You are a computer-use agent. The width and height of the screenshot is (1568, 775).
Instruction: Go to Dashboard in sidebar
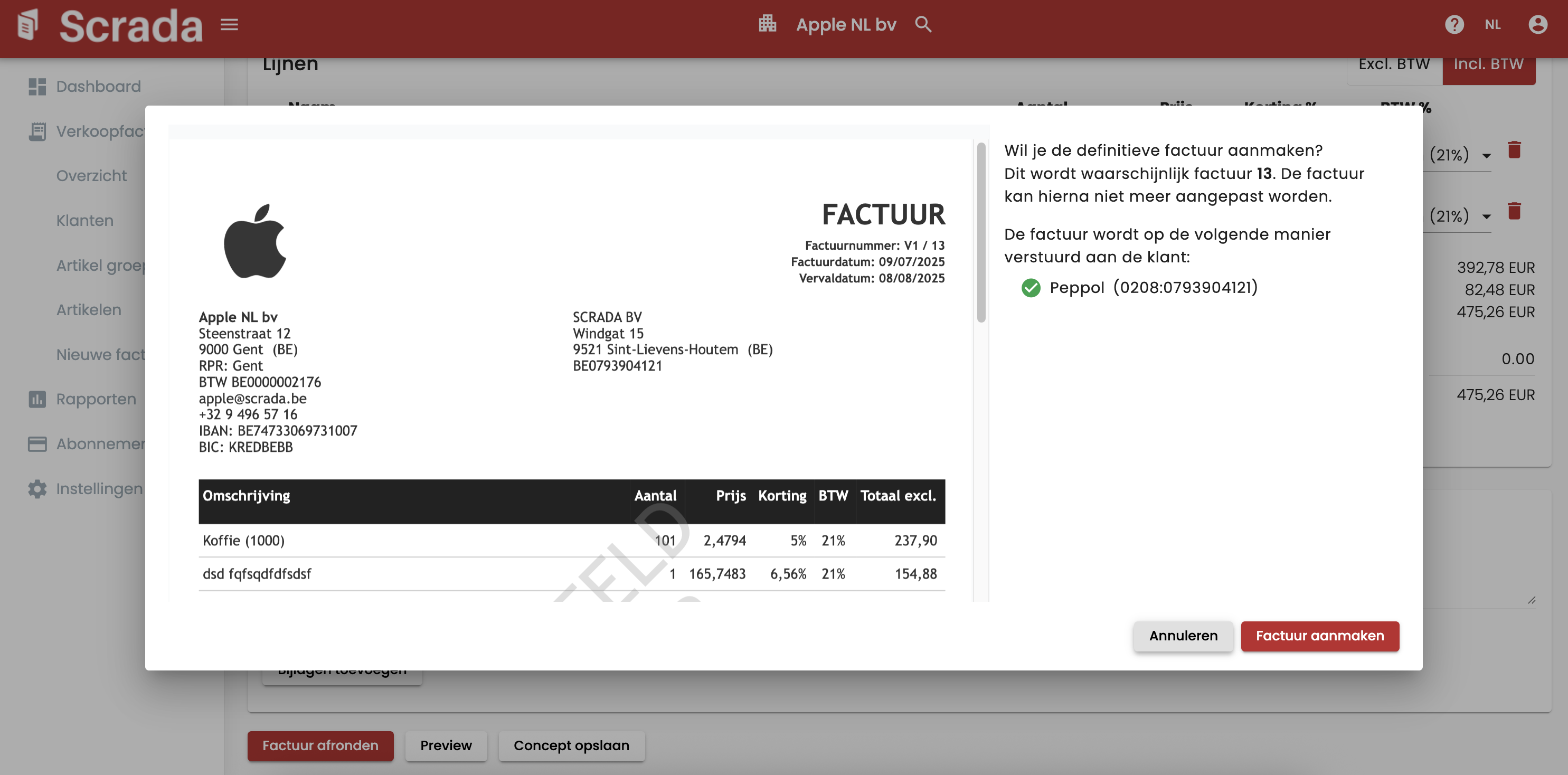point(98,87)
